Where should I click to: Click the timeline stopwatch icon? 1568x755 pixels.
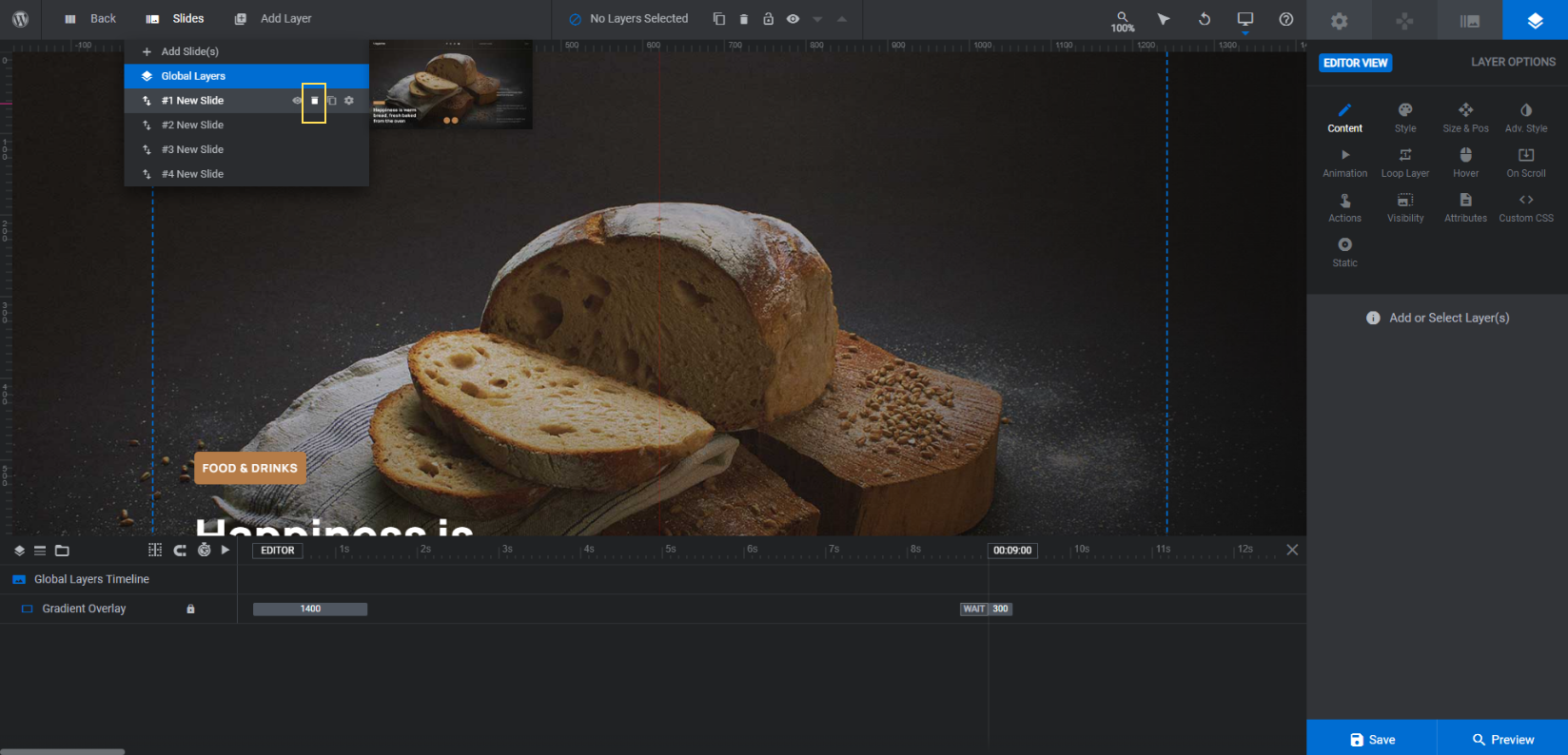click(204, 550)
